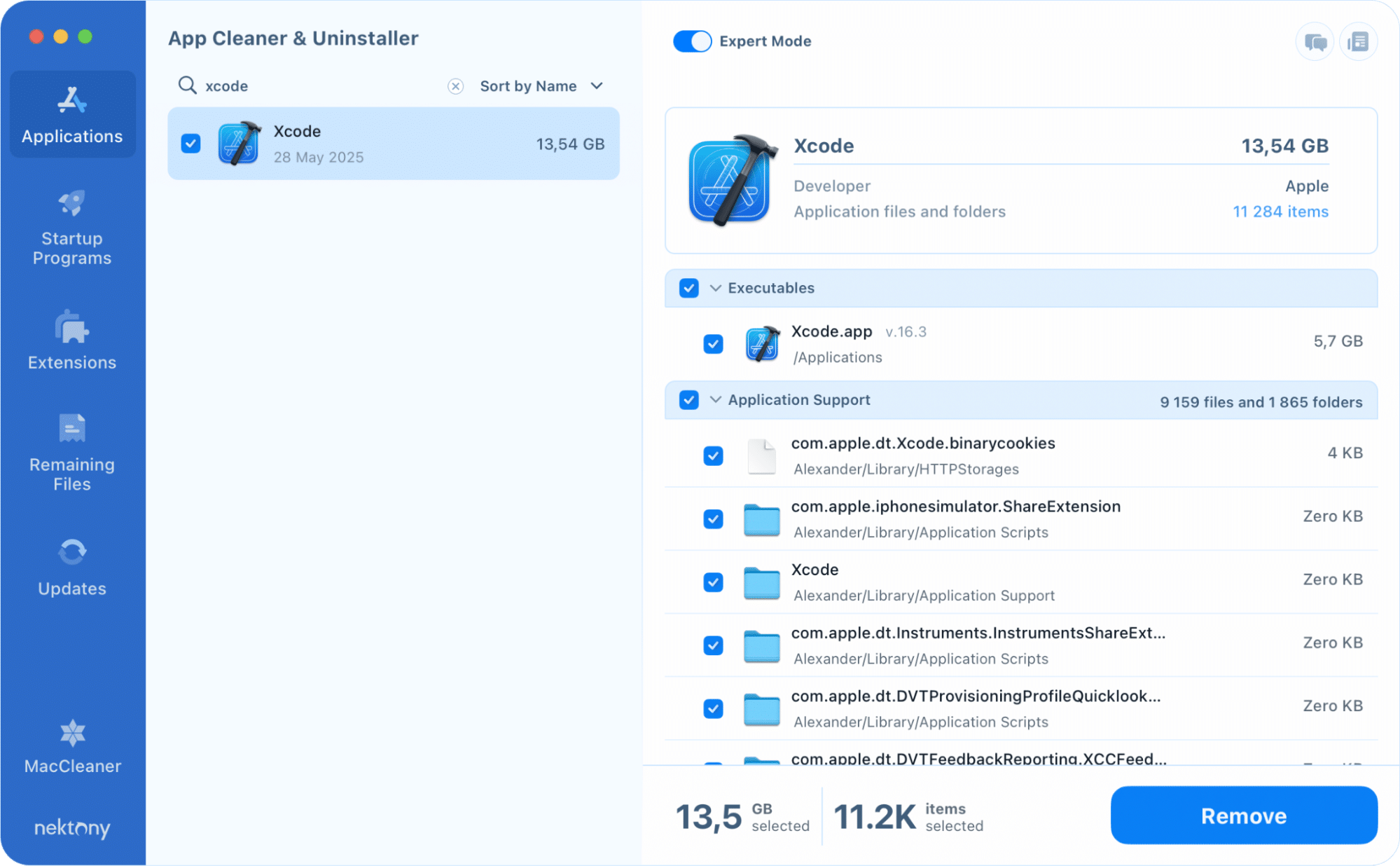Open the Sort by Name dropdown

[x=541, y=86]
